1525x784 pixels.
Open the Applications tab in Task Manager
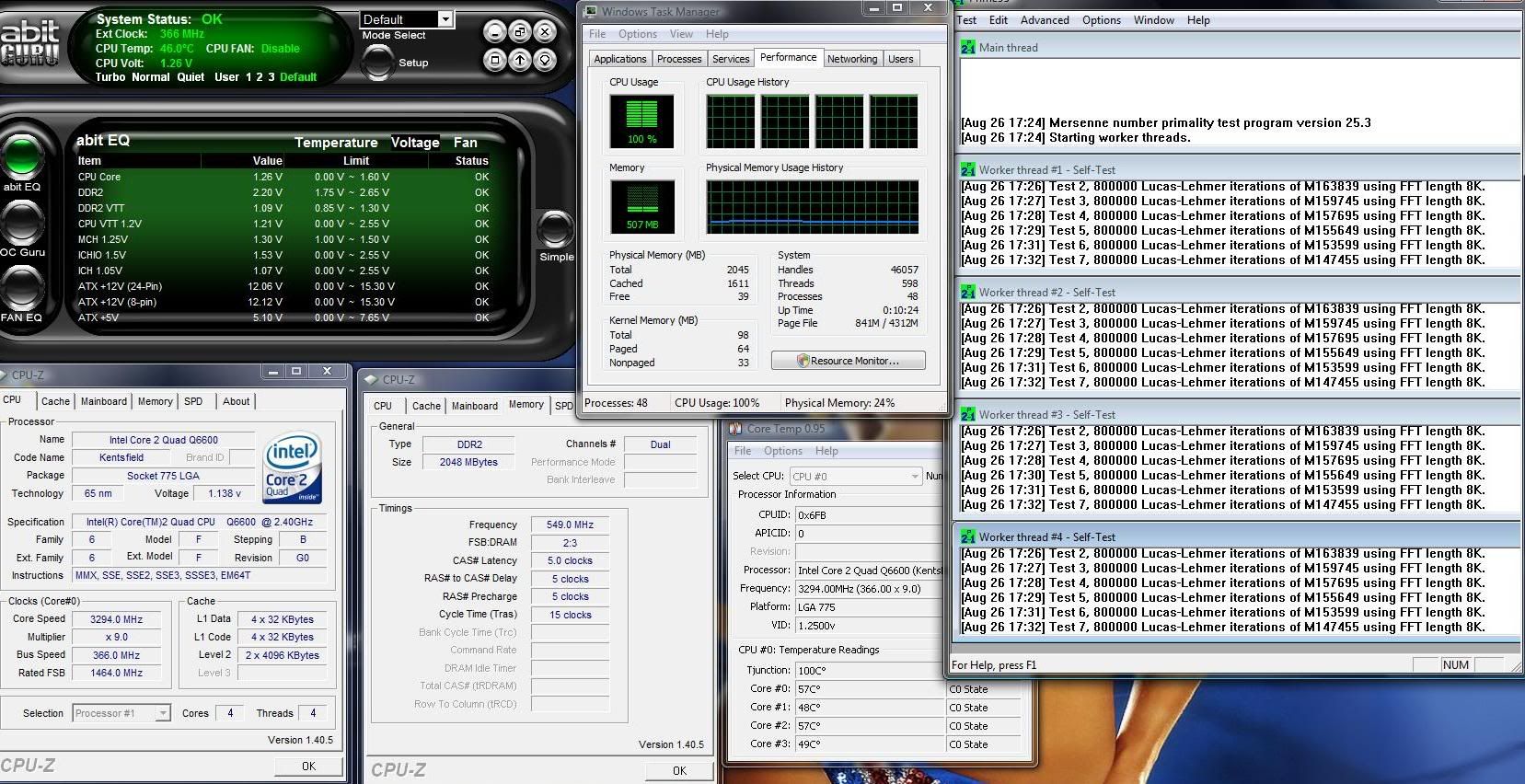click(x=620, y=59)
